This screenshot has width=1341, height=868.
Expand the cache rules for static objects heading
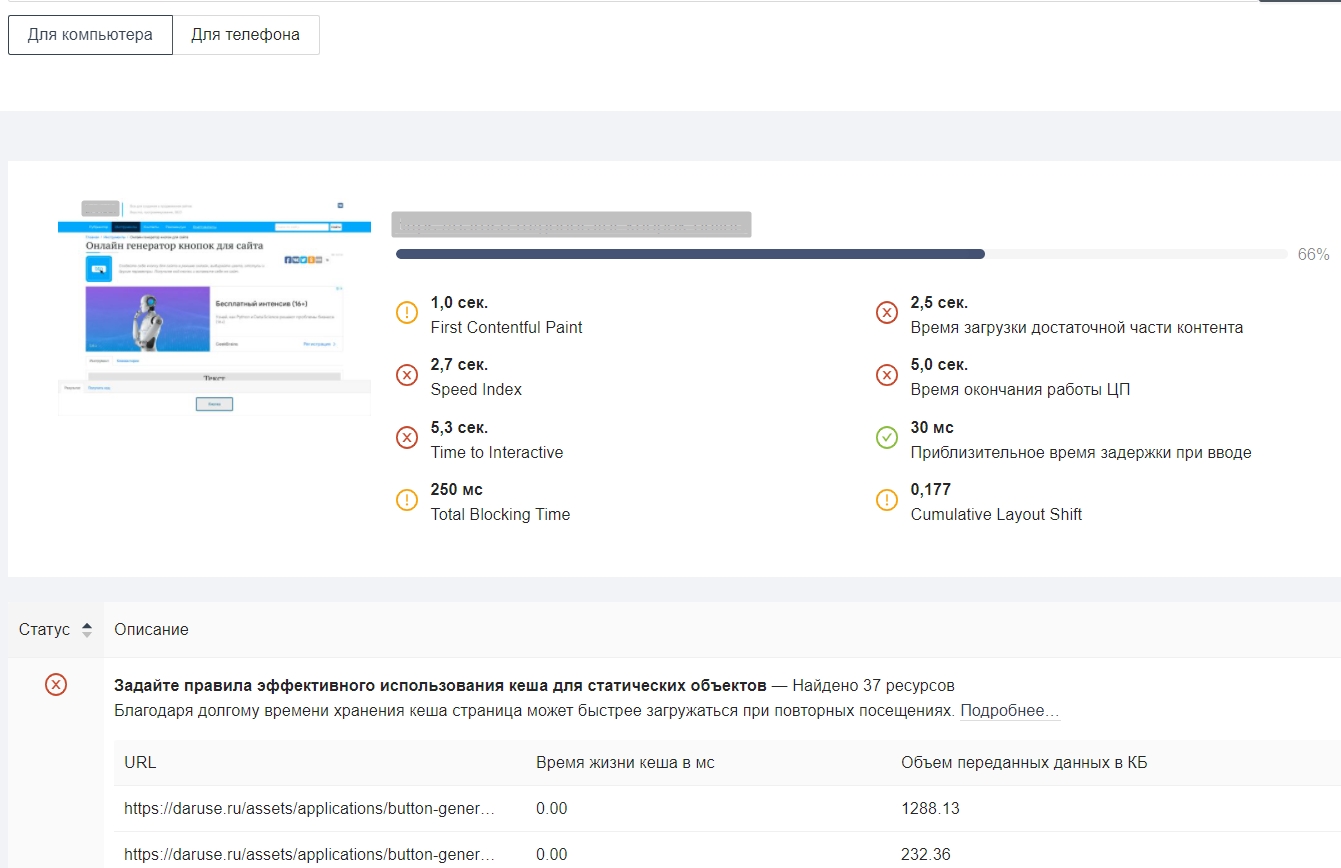440,686
